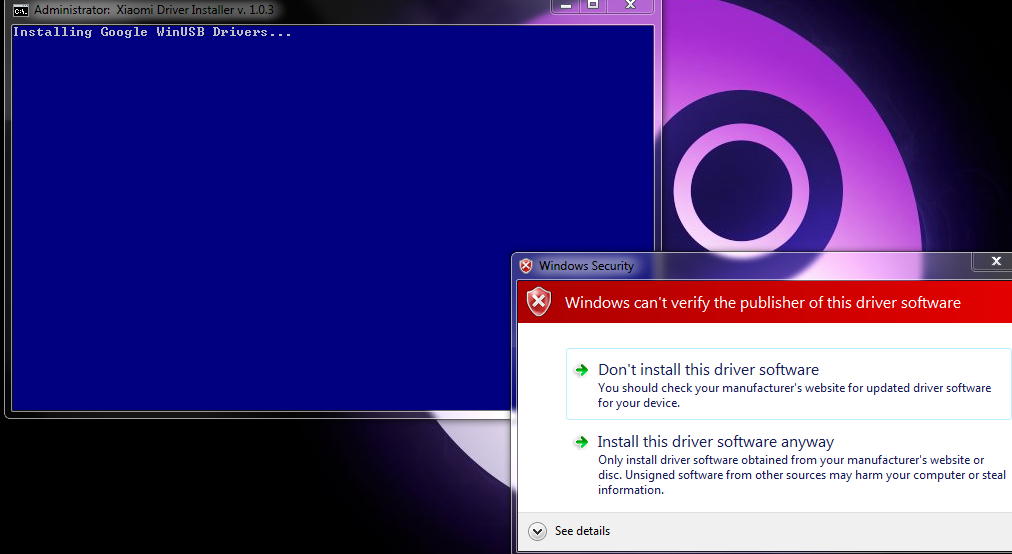Click the large red shield icon in warning banner
Screen dimensions: 1012x554
coord(539,302)
